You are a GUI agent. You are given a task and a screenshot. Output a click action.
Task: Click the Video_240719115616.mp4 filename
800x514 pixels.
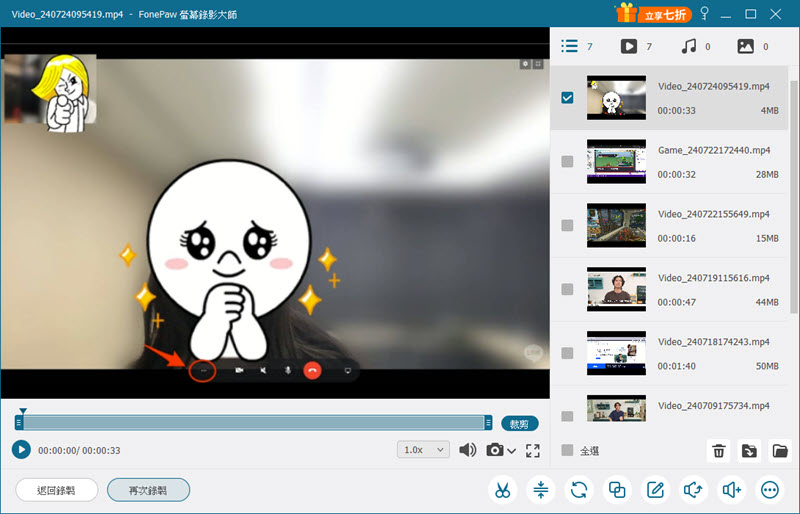tap(713, 278)
